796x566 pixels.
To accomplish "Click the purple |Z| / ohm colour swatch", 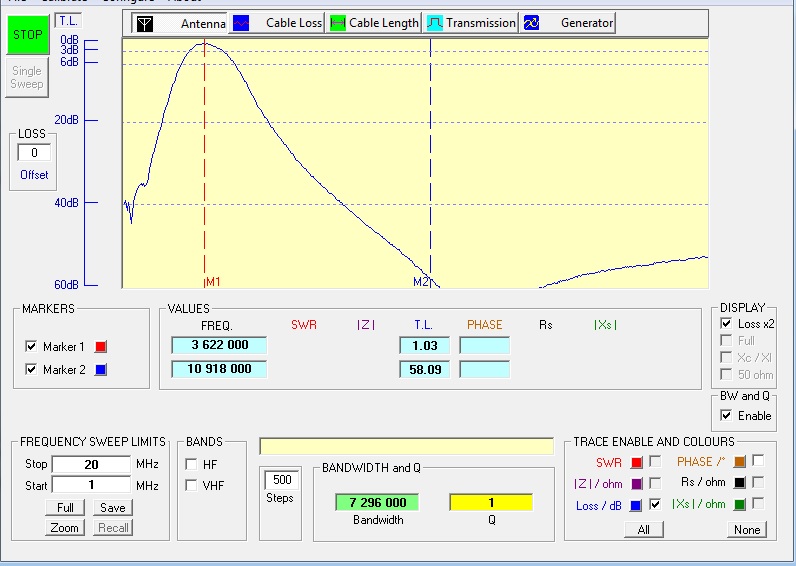I will pos(635,484).
